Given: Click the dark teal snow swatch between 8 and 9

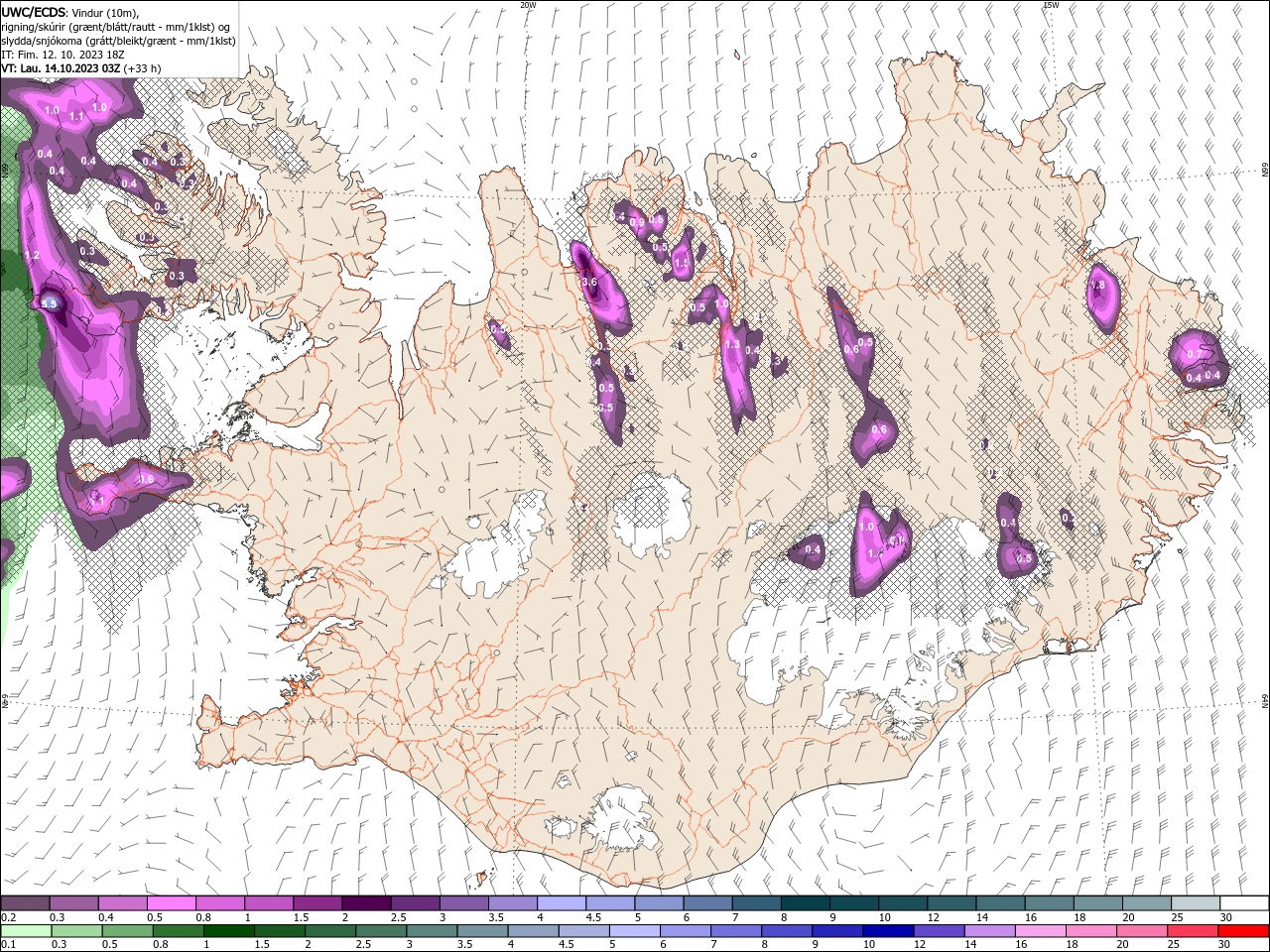Looking at the screenshot, I should 806,903.
